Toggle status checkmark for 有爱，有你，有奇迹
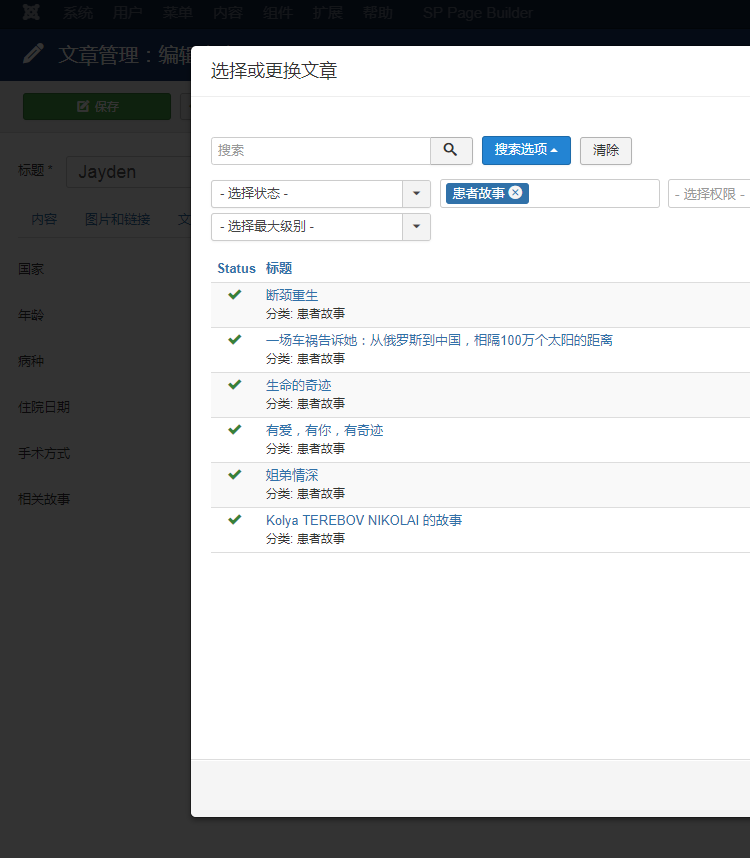Image resolution: width=750 pixels, height=858 pixels. [235, 430]
